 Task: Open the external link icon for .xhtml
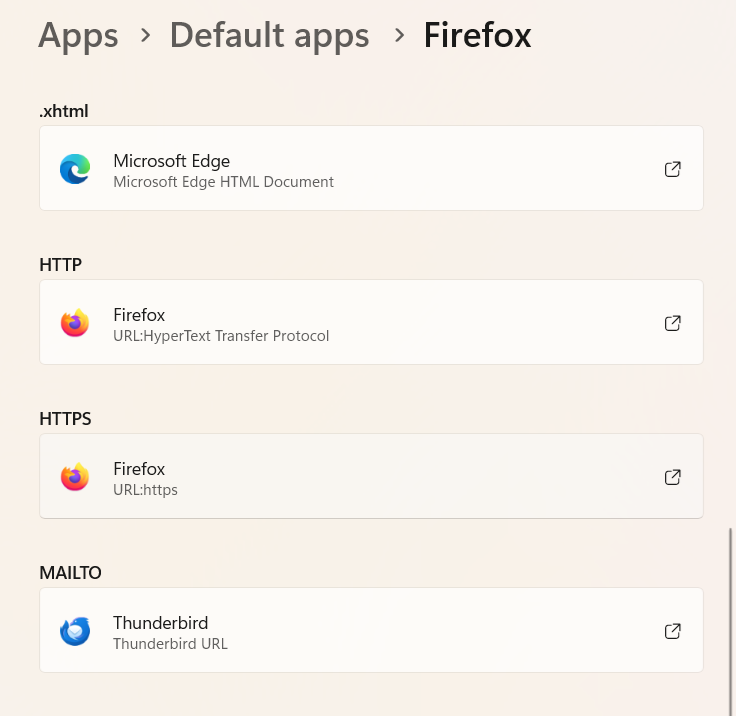(673, 169)
